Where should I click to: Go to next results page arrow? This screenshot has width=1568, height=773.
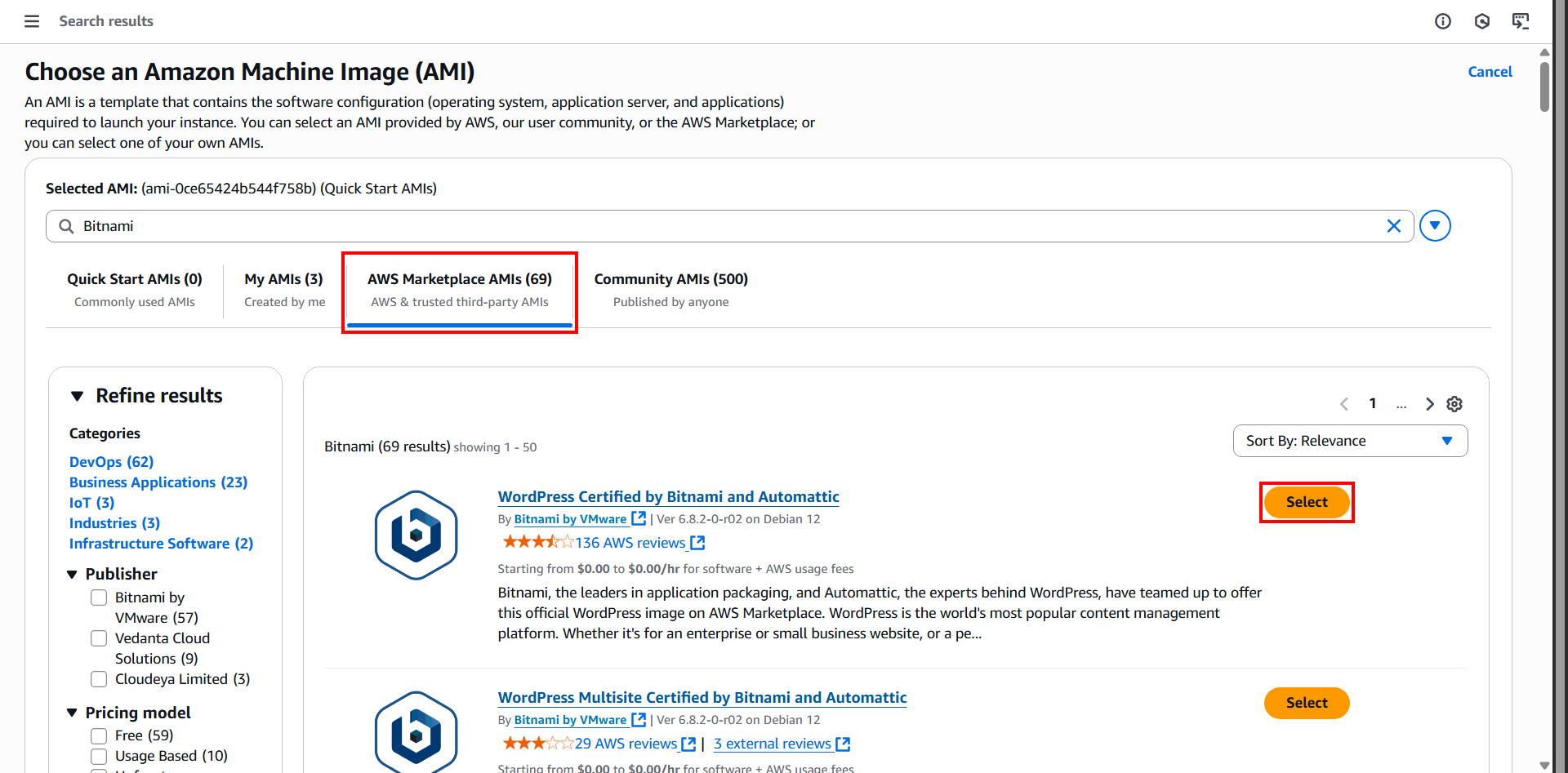(x=1429, y=404)
